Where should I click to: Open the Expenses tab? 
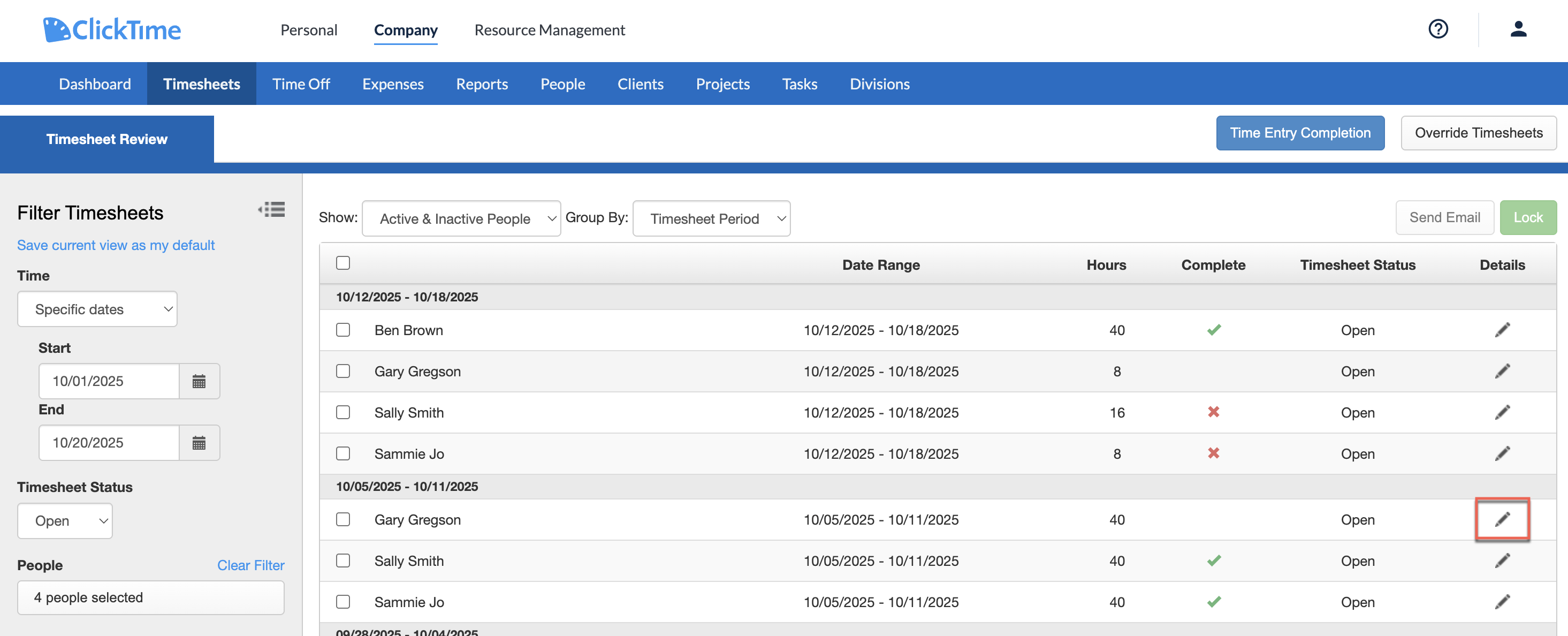(x=393, y=84)
